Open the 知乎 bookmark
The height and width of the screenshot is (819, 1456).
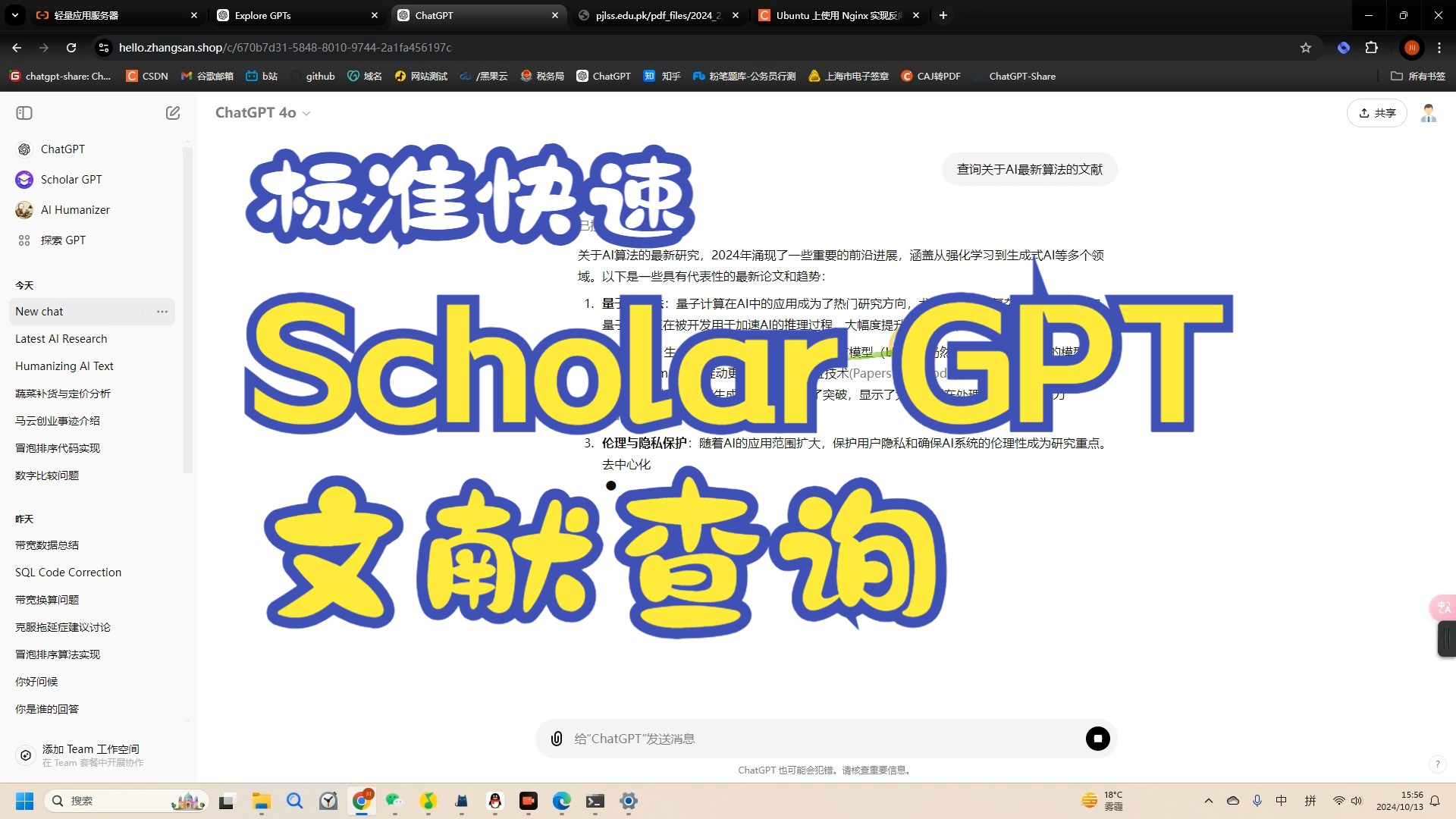pos(662,76)
